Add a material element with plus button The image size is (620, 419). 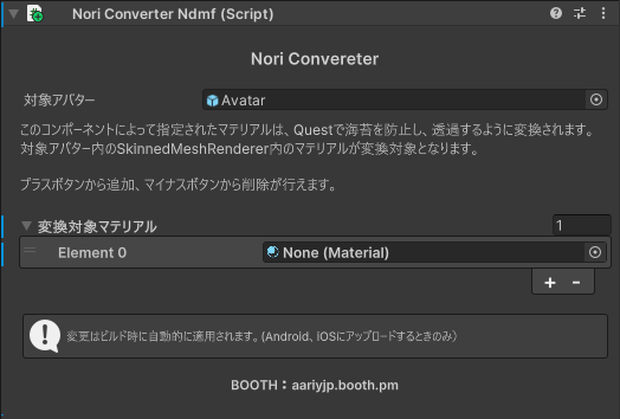click(550, 282)
